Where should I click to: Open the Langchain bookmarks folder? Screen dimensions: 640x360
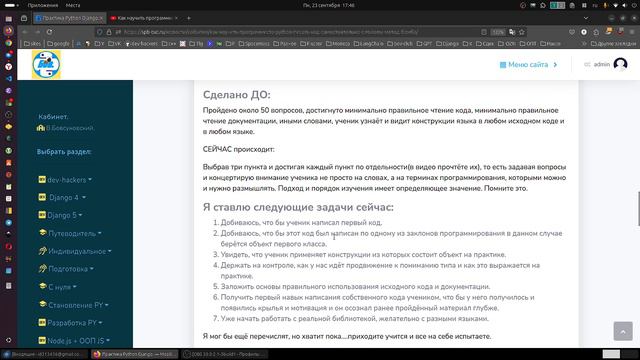369,43
